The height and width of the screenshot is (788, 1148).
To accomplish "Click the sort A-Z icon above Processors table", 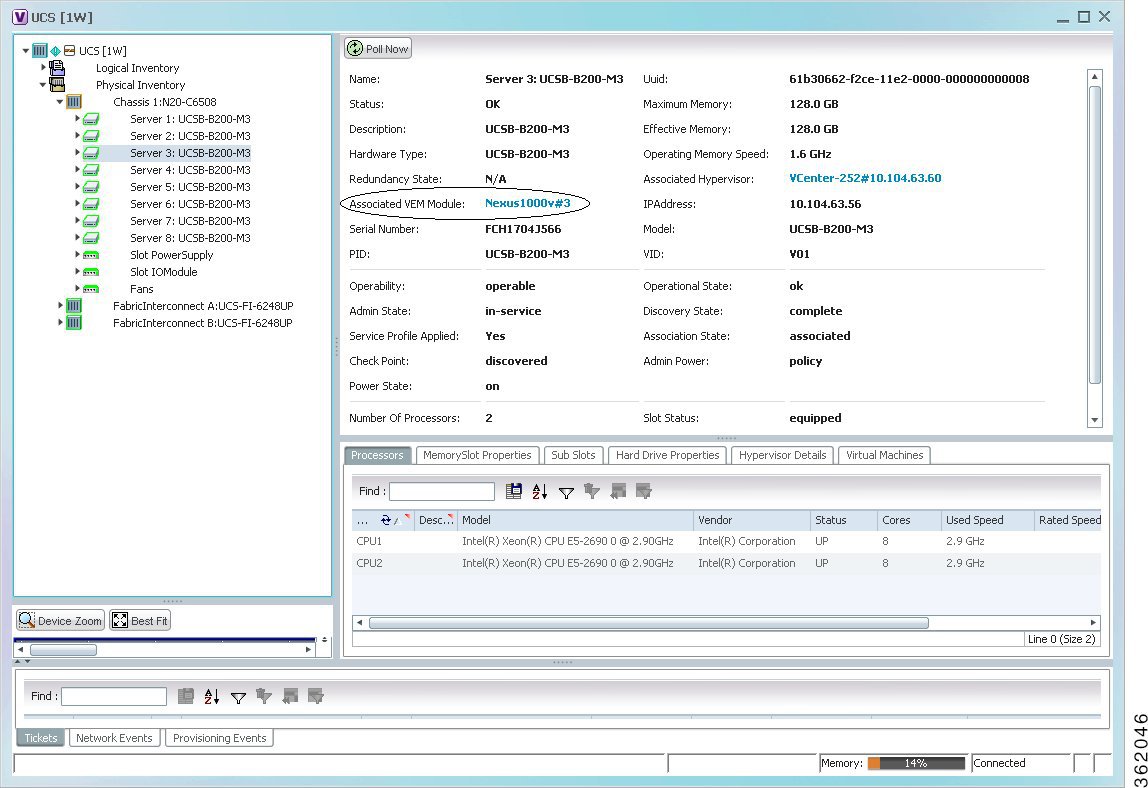I will tap(540, 491).
